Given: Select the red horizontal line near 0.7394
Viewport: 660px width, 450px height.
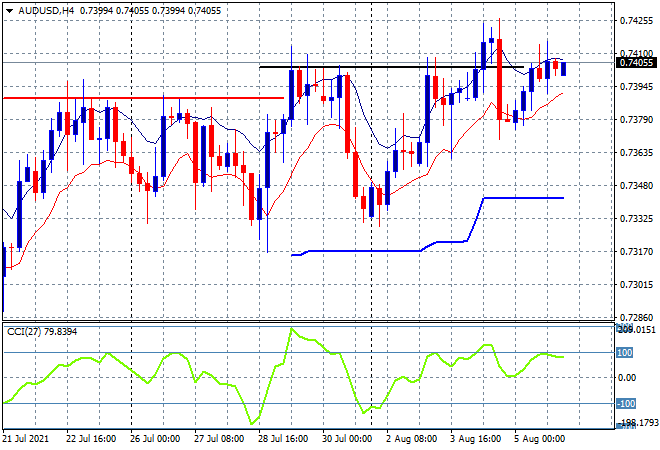Looking at the screenshot, I should (150, 98).
